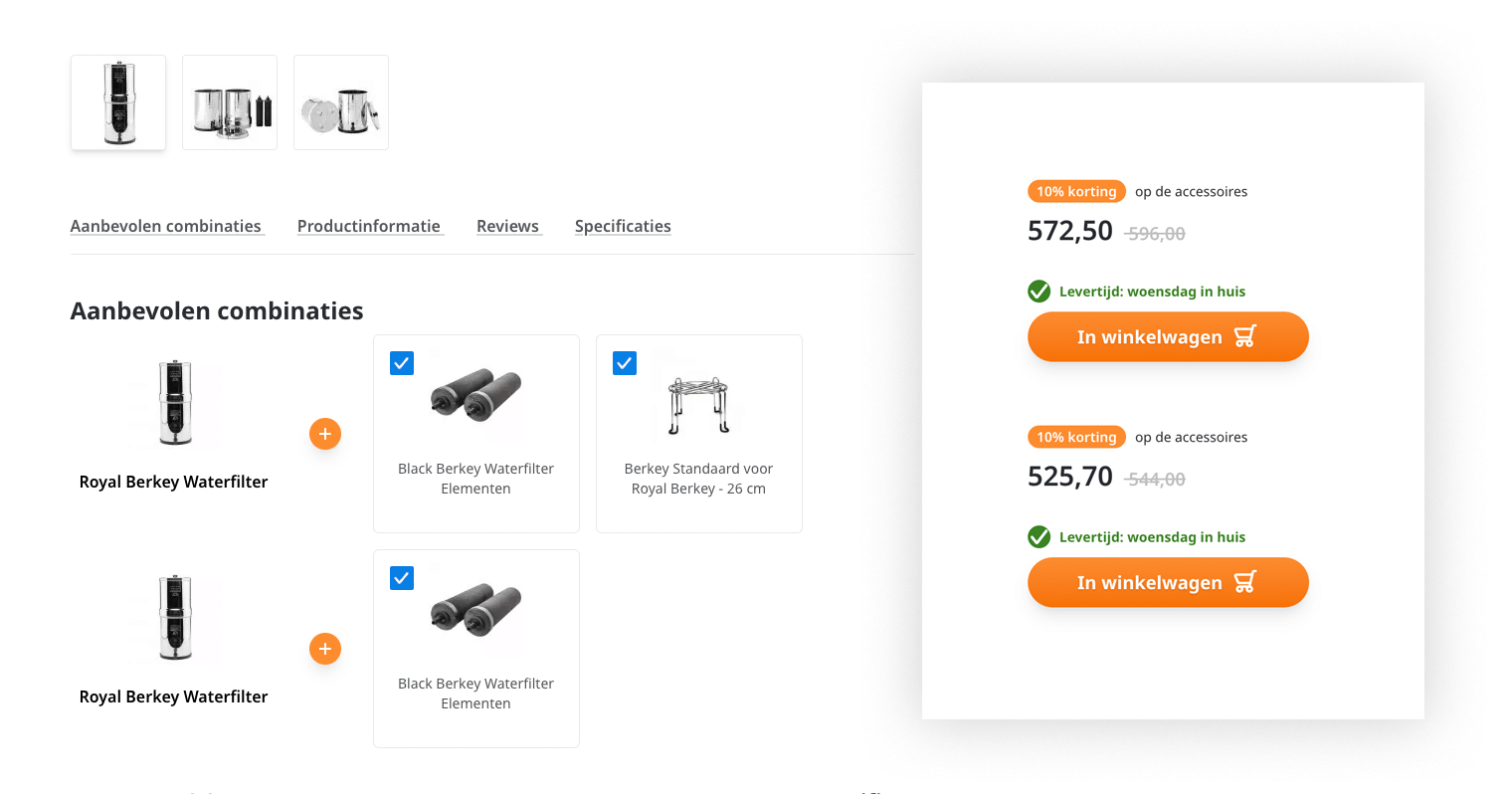The height and width of the screenshot is (794, 1512).
Task: Switch to the Productinformatie tab
Action: 369,226
